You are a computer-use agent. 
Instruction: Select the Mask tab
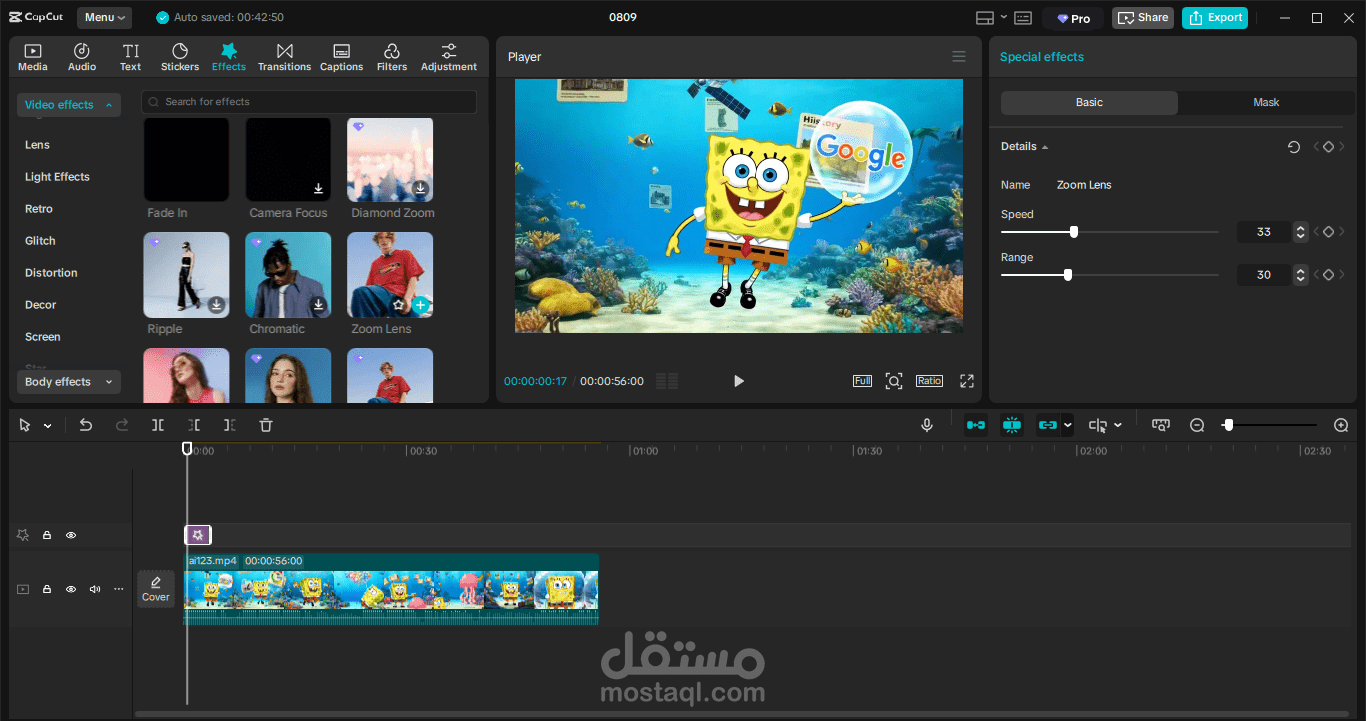tap(1266, 103)
